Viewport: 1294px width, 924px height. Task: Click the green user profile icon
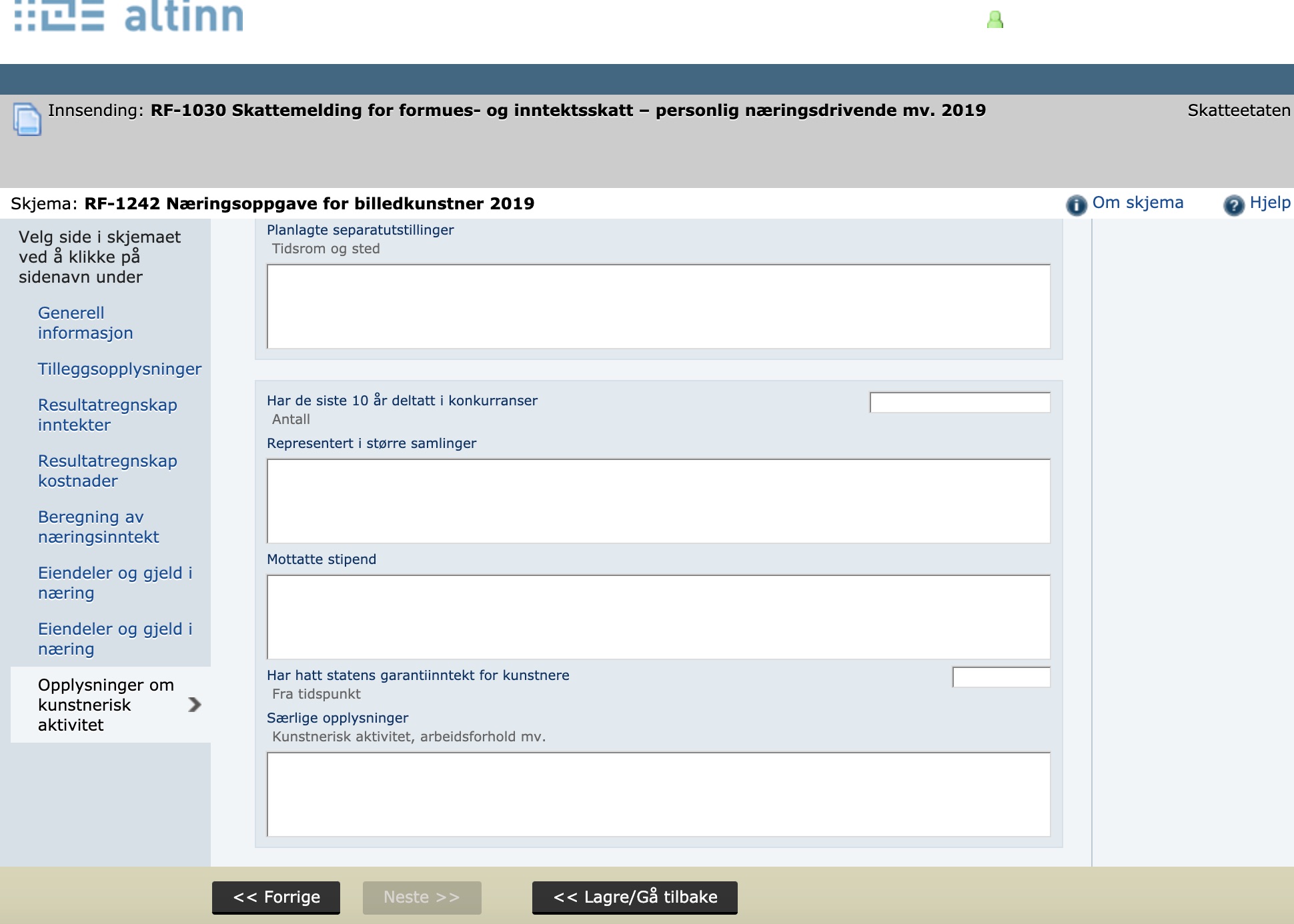tap(995, 19)
